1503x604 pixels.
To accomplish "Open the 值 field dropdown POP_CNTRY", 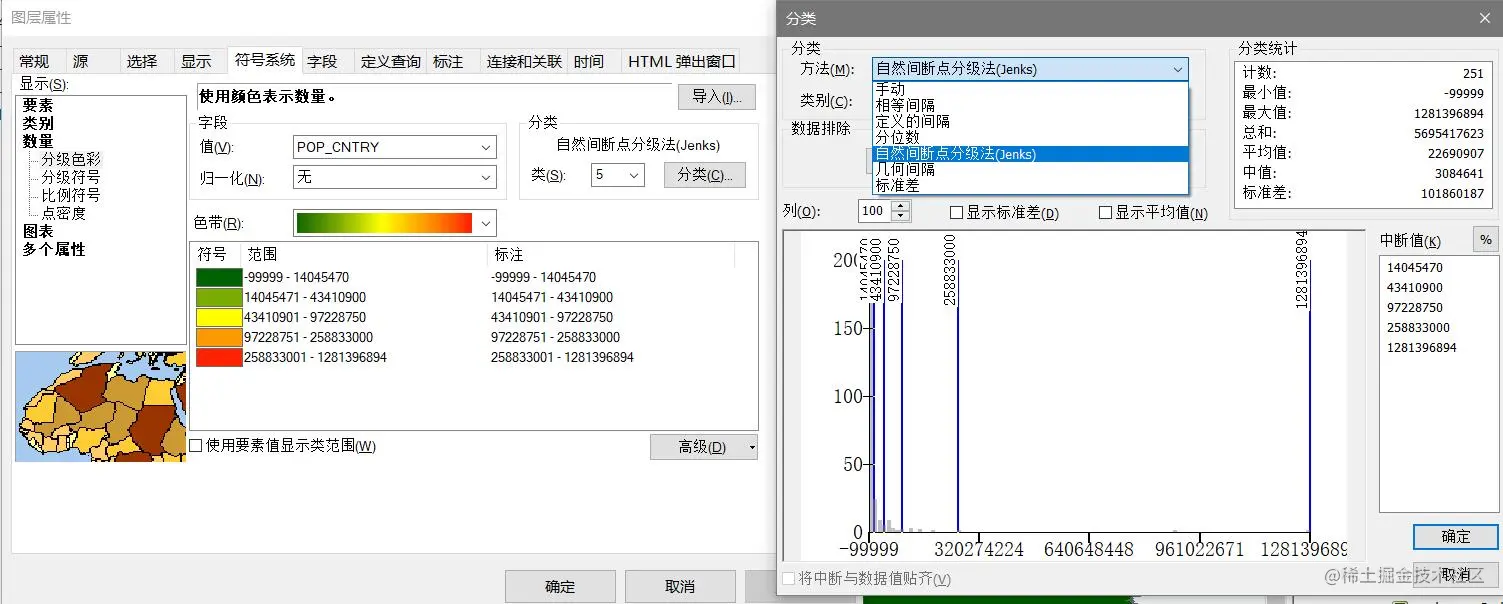I will coord(395,147).
